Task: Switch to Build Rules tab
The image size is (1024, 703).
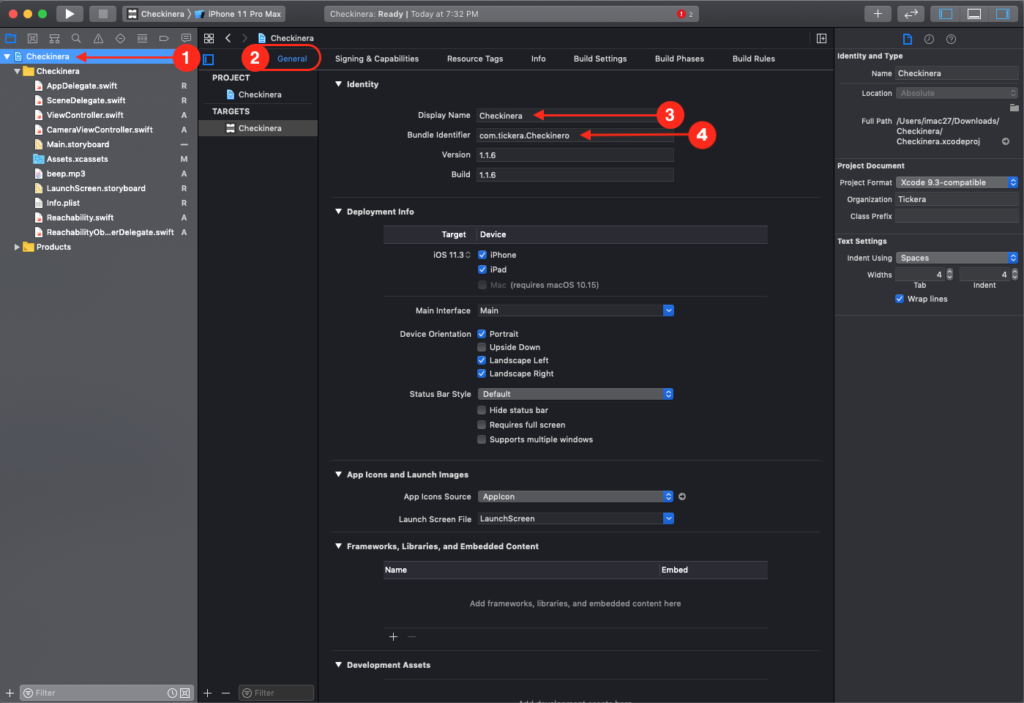Action: (754, 59)
